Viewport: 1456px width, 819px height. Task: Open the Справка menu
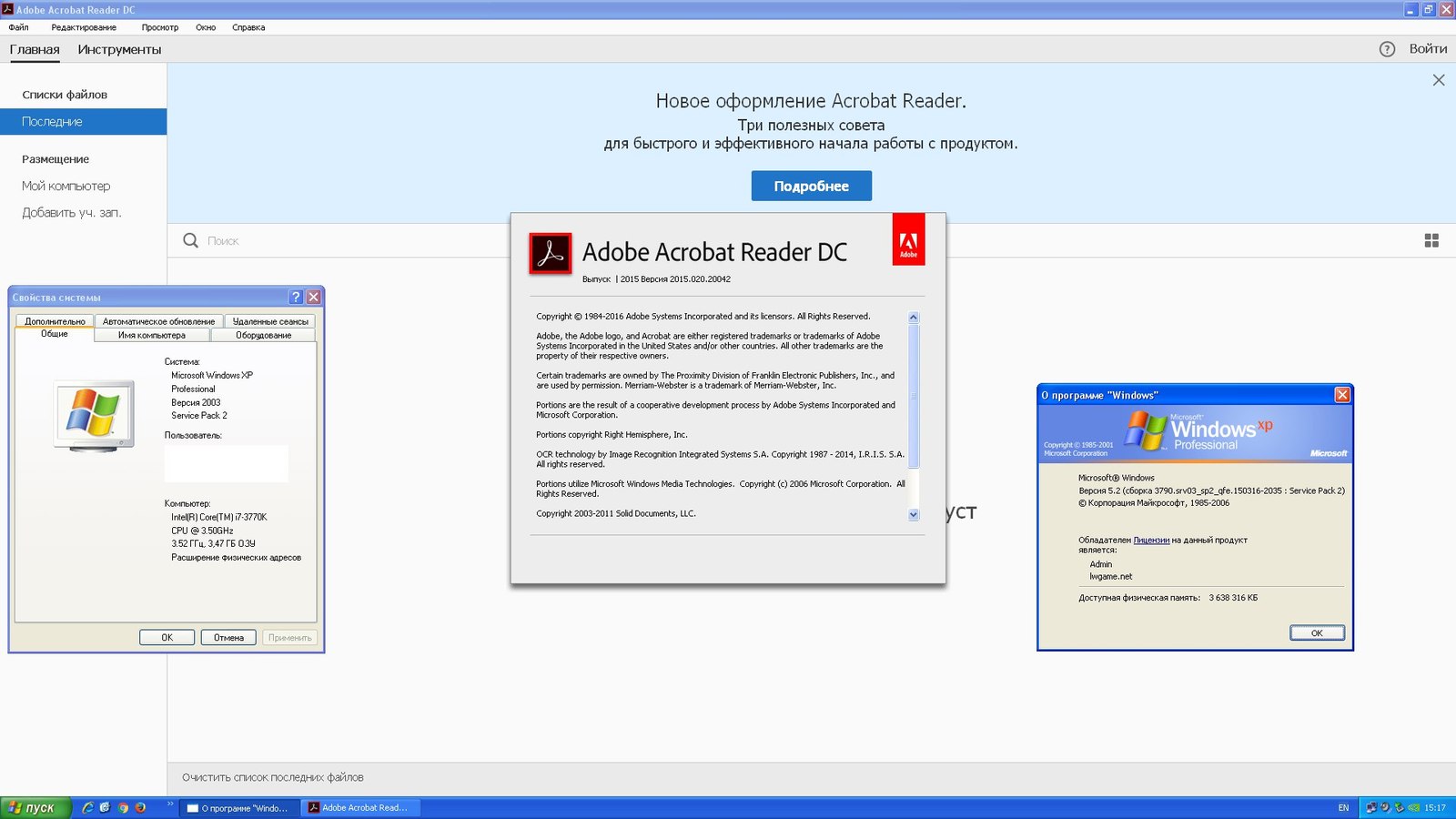(248, 27)
